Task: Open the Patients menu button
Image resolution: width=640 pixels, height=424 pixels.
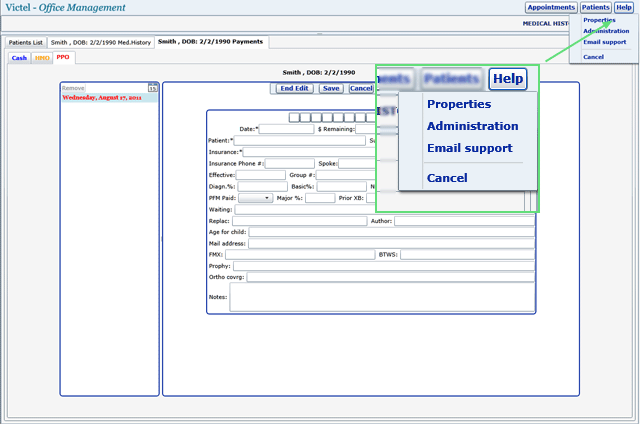Action: click(x=596, y=7)
